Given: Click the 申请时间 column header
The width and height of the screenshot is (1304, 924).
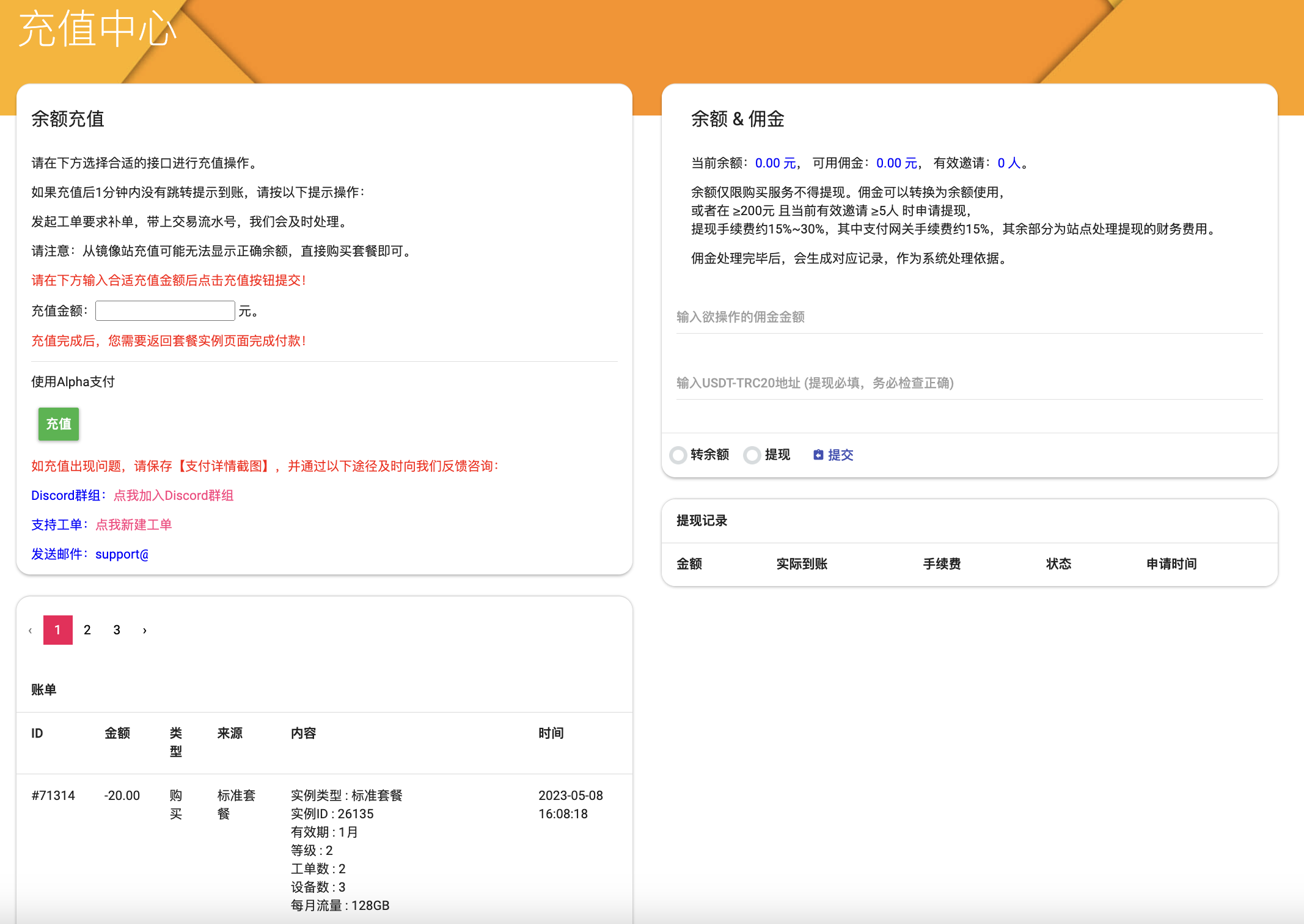Looking at the screenshot, I should point(1171,564).
